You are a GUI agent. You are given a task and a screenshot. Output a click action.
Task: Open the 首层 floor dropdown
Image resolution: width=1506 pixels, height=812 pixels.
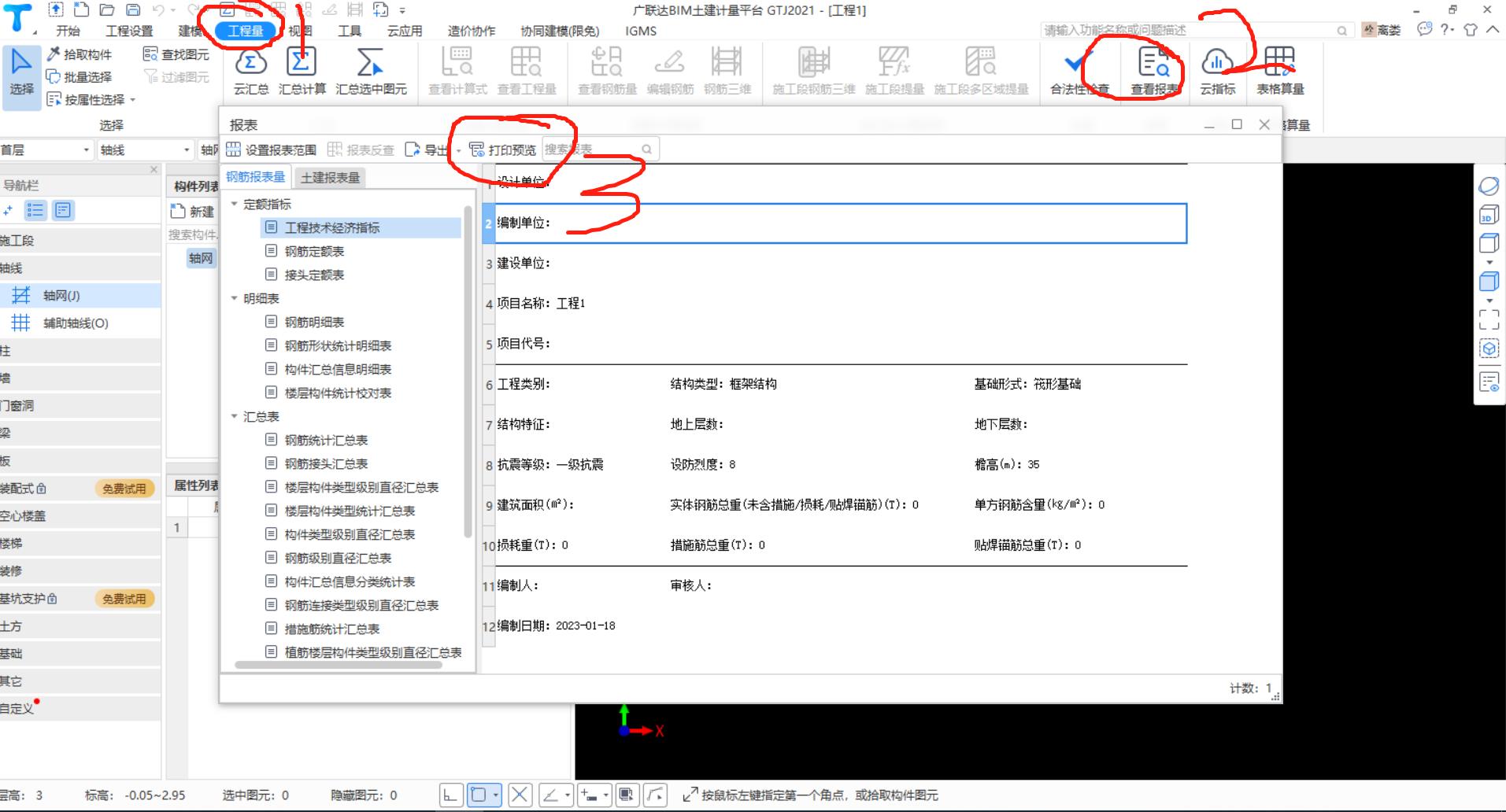pos(47,149)
